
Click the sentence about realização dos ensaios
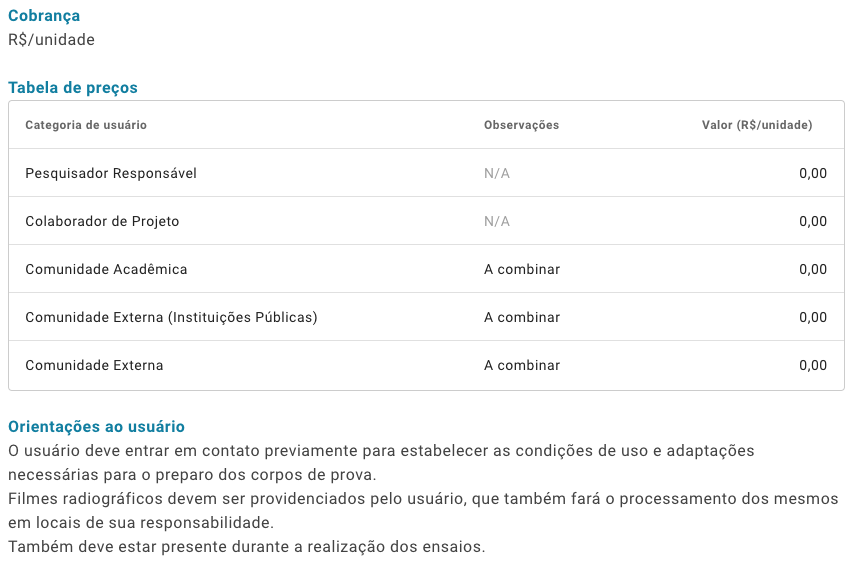tap(247, 547)
